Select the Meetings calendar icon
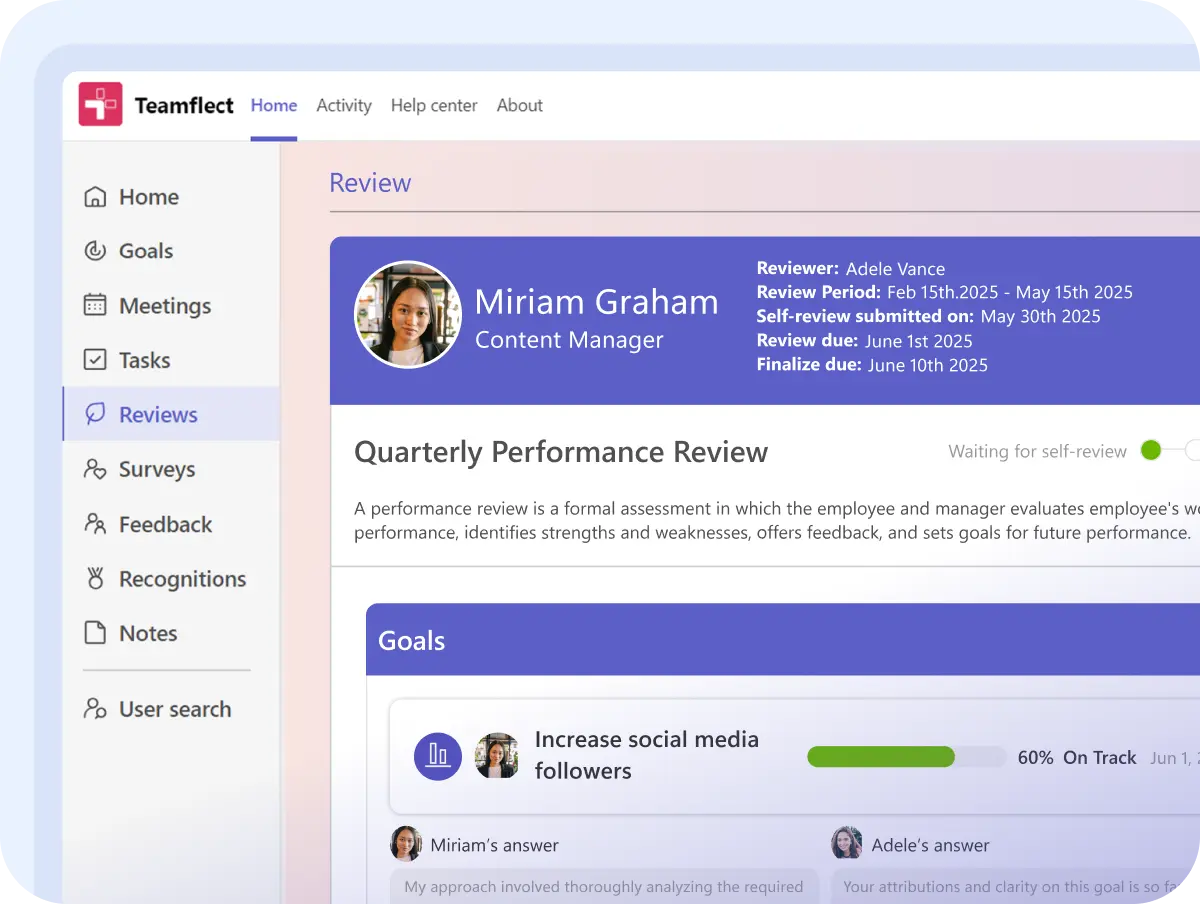Image resolution: width=1200 pixels, height=904 pixels. [96, 306]
